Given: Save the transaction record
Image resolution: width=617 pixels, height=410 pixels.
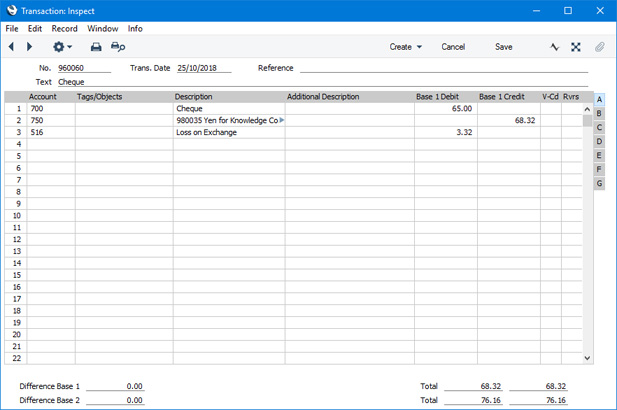Looking at the screenshot, I should (503, 47).
